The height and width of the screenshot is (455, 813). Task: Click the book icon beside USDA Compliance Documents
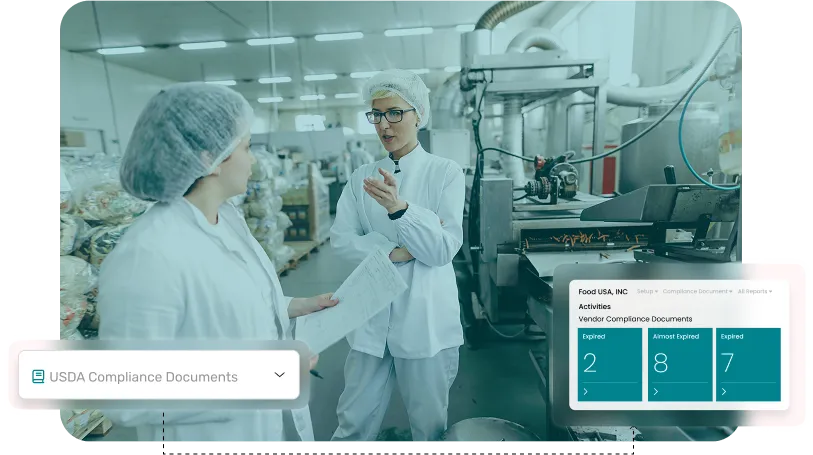click(x=38, y=377)
